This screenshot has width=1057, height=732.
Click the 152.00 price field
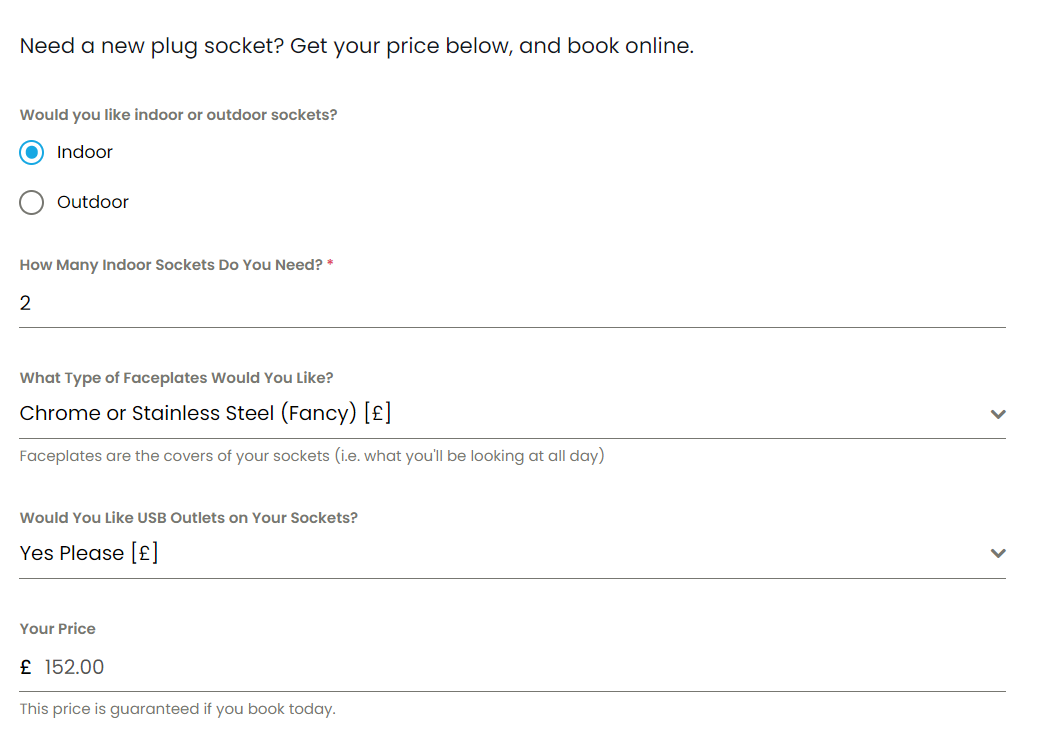pos(520,668)
